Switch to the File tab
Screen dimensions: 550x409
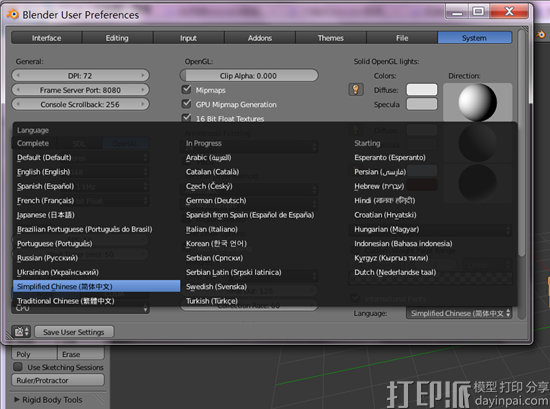[402, 38]
